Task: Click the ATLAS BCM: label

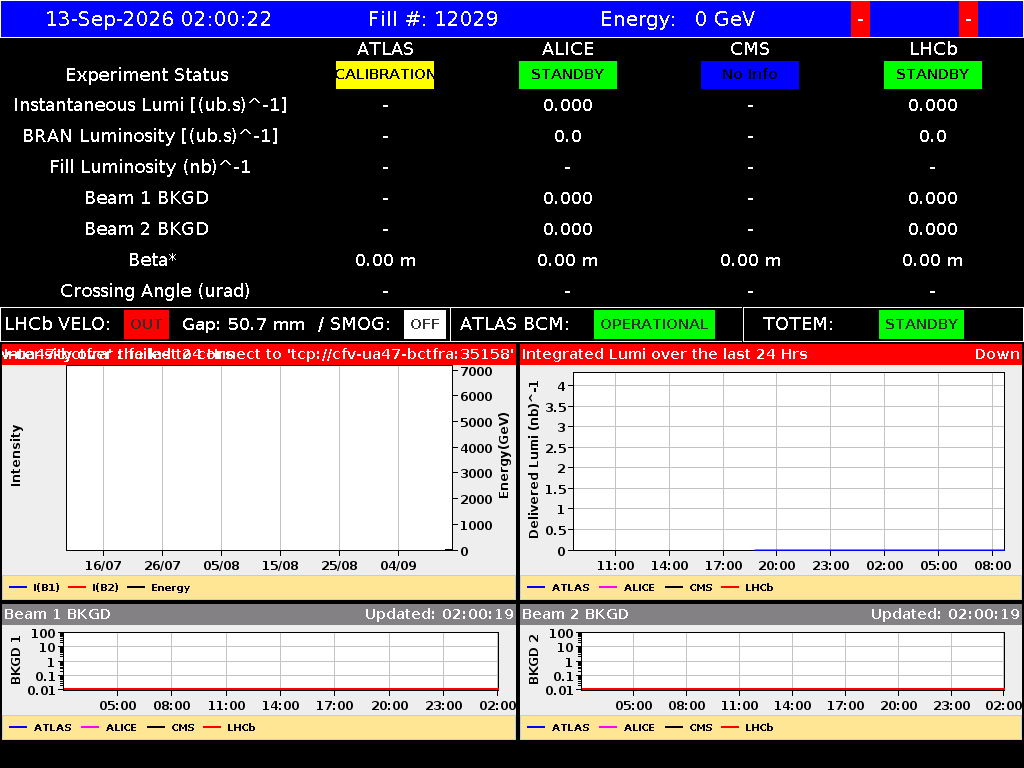Action: click(x=515, y=325)
